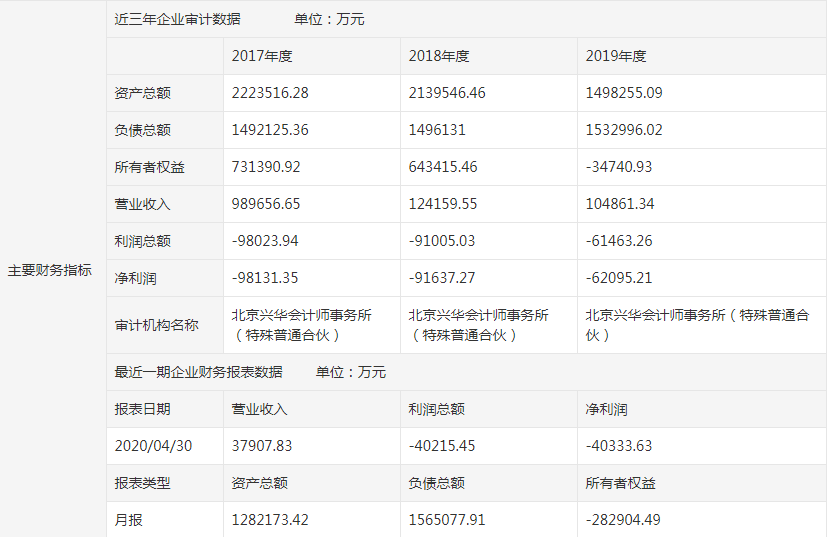Select the value -40215.45

pos(442,446)
